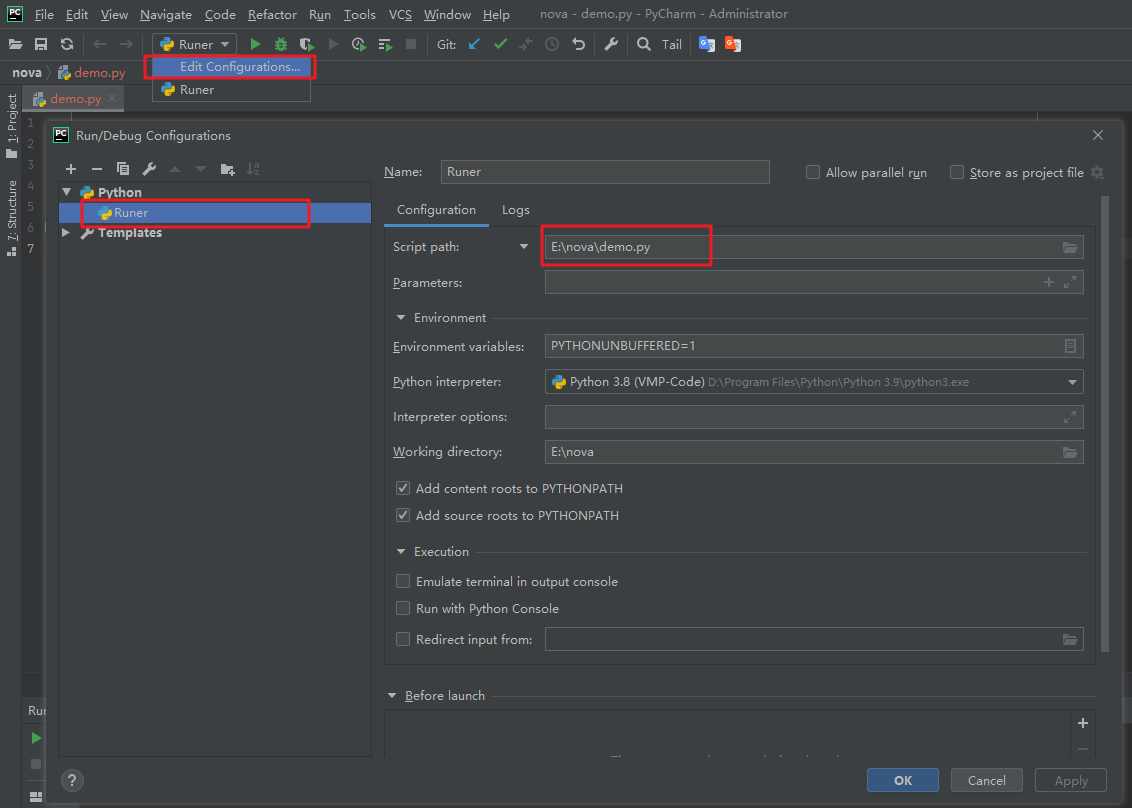
Task: Click in the Parameters input field
Action: click(x=790, y=283)
